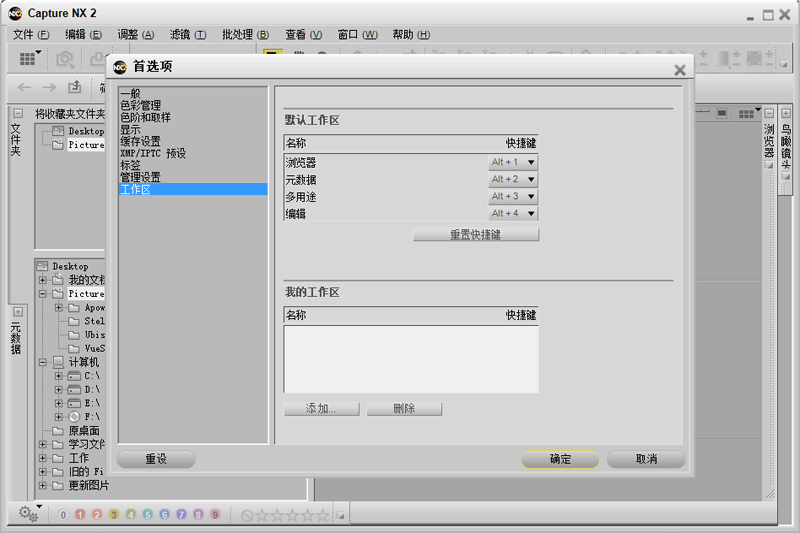Open the thumbnail grid view dropdown

[749, 113]
